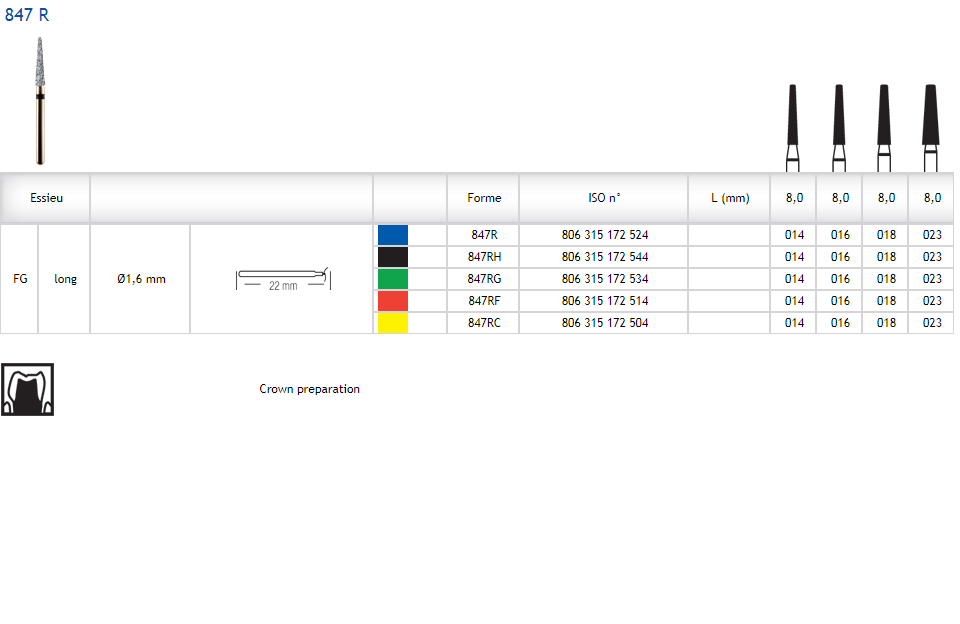Click the first bur silhouette icon above 014
The image size is (960, 624).
pyautogui.click(x=793, y=126)
